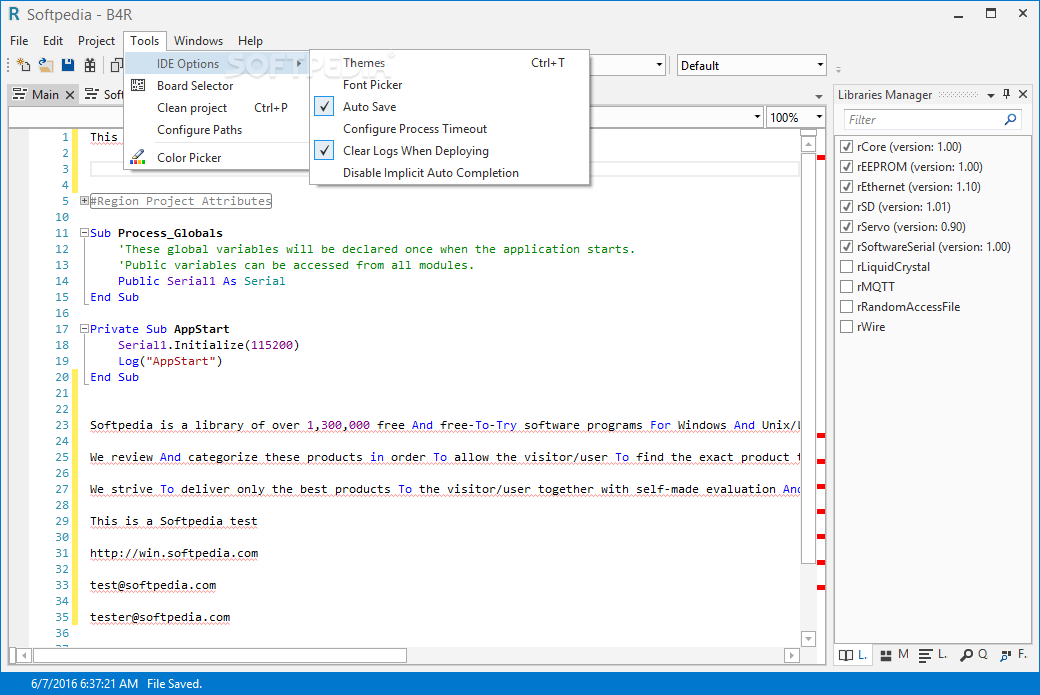Click the blue save floppy icon

coord(68,65)
